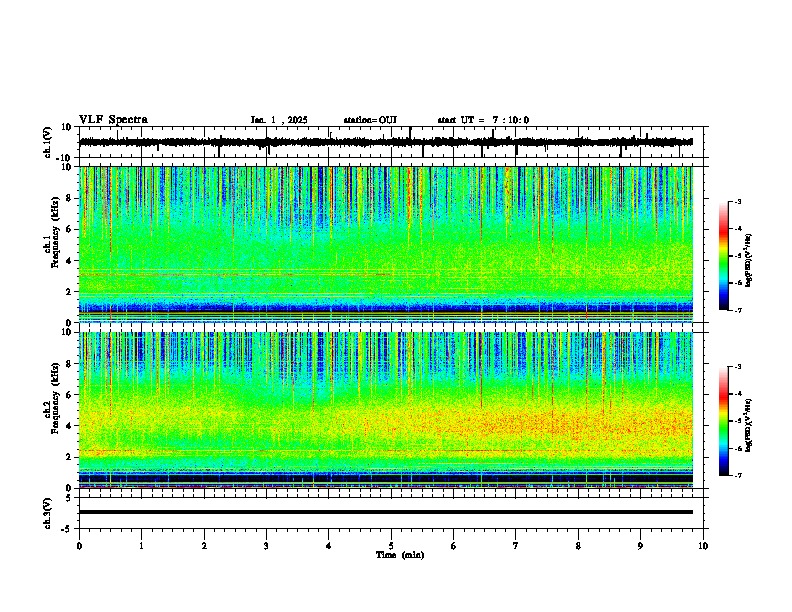Click the "Time (min)" axis label
The image size is (792, 612).
point(400,555)
